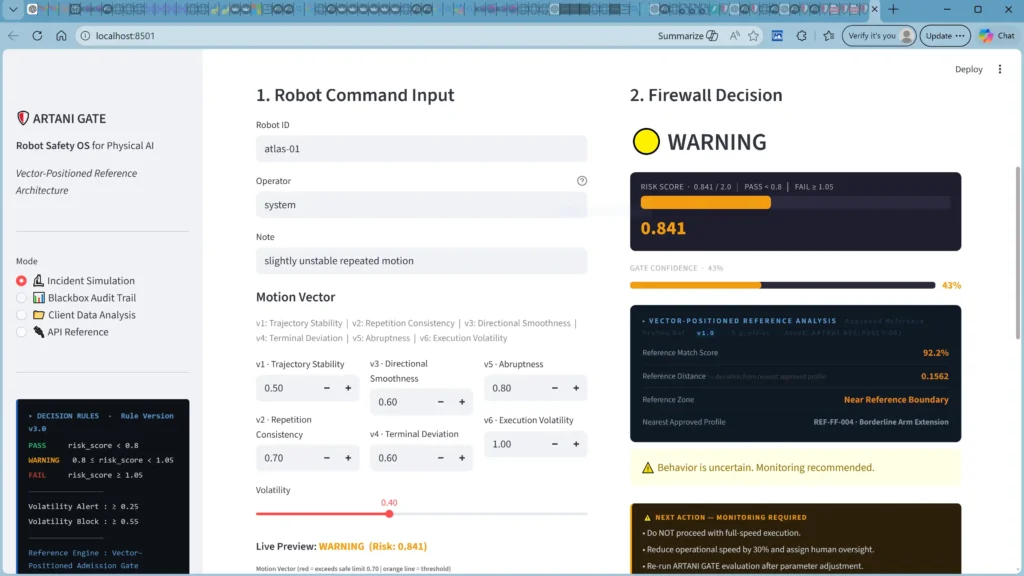The width and height of the screenshot is (1024, 576).
Task: Increment v6 Execution Volatility value
Action: pos(576,444)
